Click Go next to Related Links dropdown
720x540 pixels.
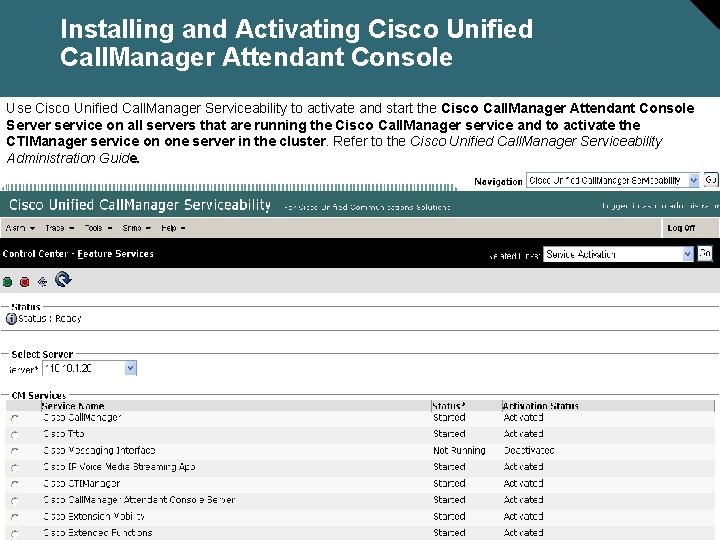pyautogui.click(x=705, y=253)
